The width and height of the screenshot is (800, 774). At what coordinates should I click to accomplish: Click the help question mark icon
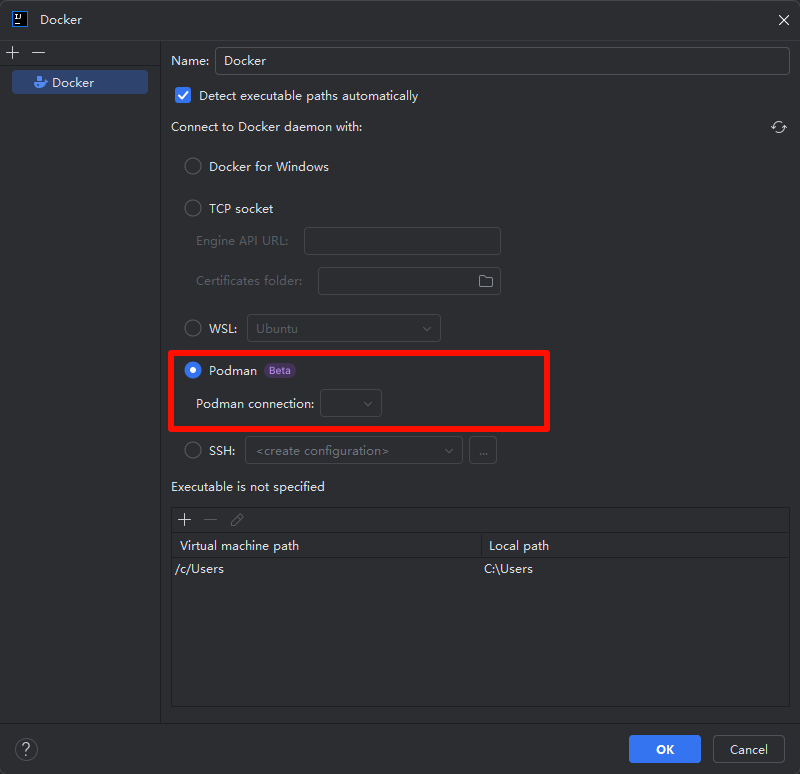pos(27,749)
